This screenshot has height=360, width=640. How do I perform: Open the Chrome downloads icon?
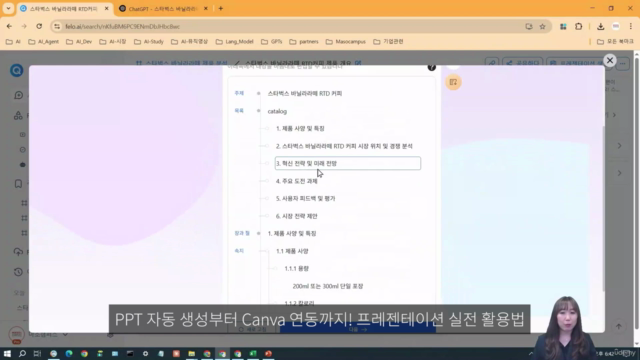tap(600, 27)
